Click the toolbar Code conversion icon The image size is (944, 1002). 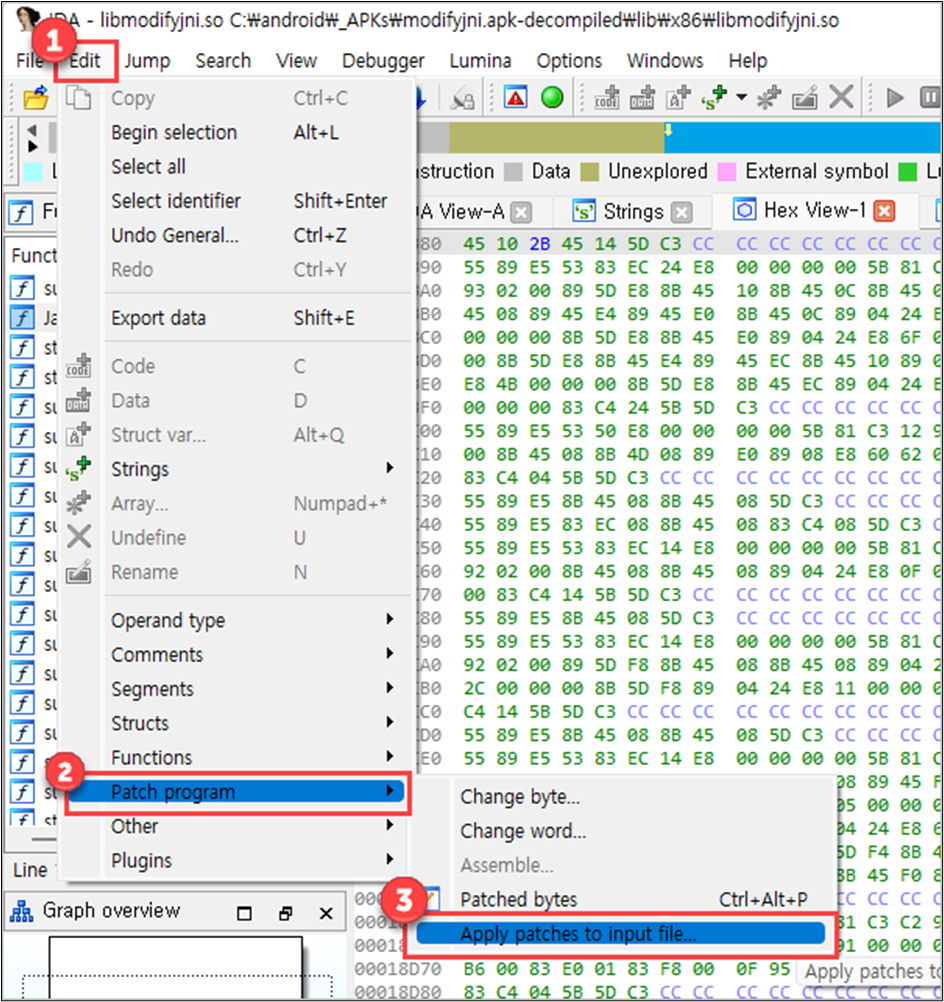tap(607, 97)
